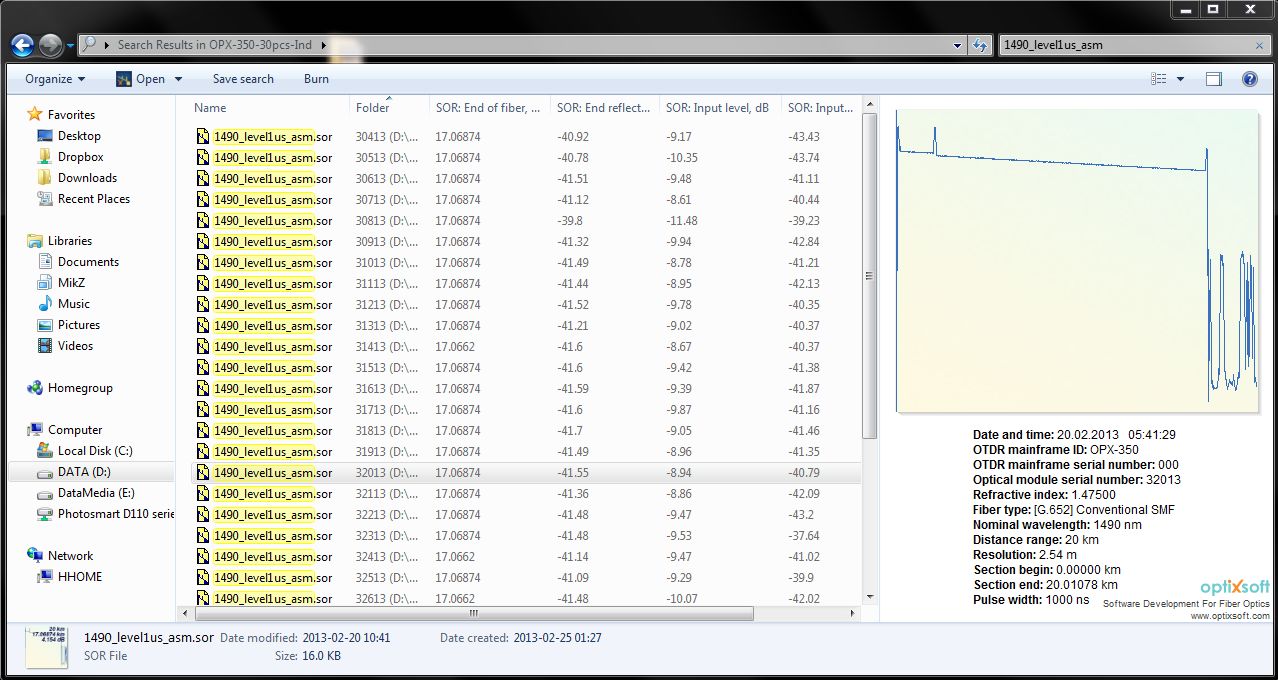
Task: Maximize the Explorer window
Action: (1213, 9)
